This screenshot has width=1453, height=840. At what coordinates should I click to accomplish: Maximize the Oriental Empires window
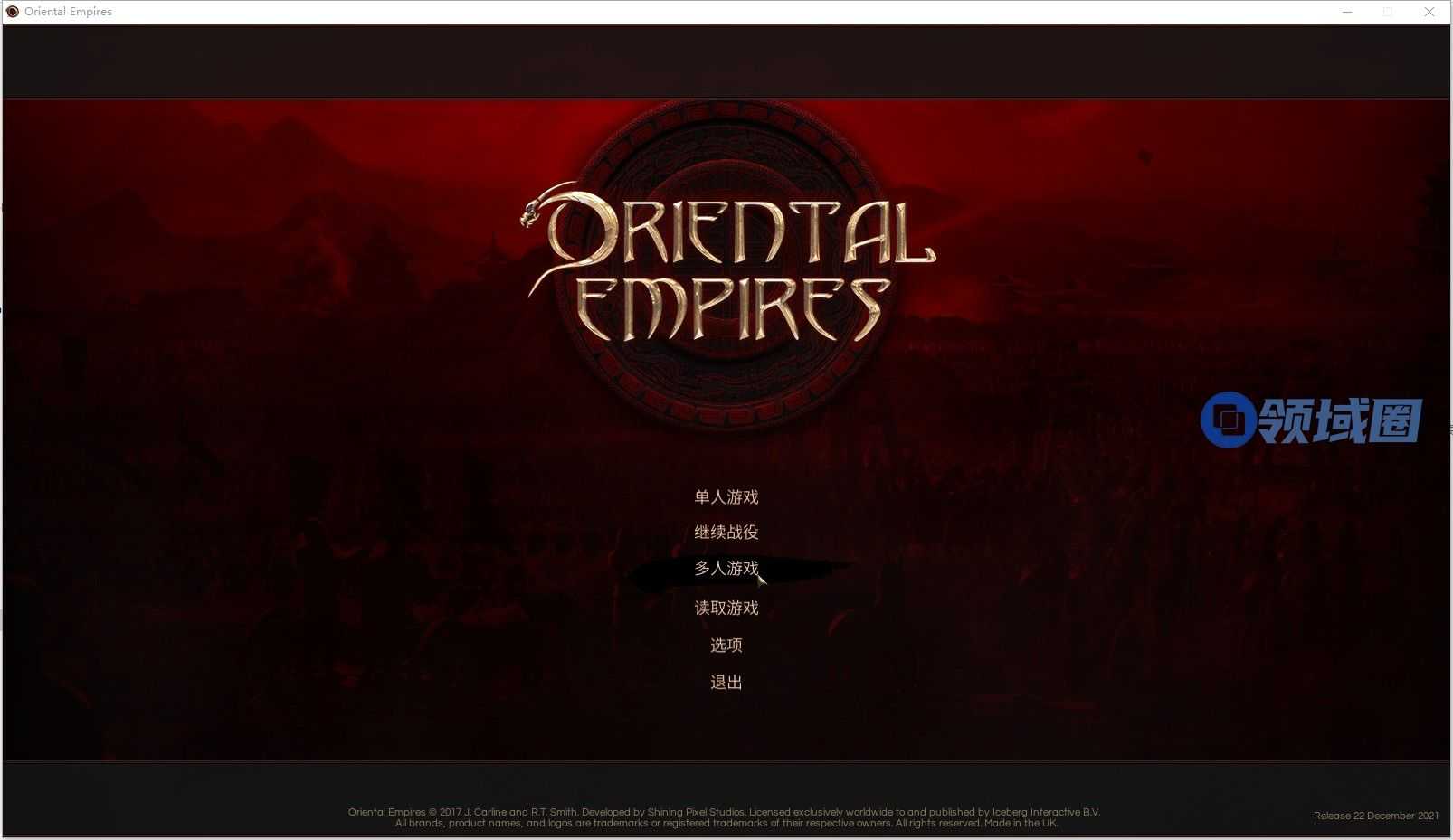pos(1388,12)
